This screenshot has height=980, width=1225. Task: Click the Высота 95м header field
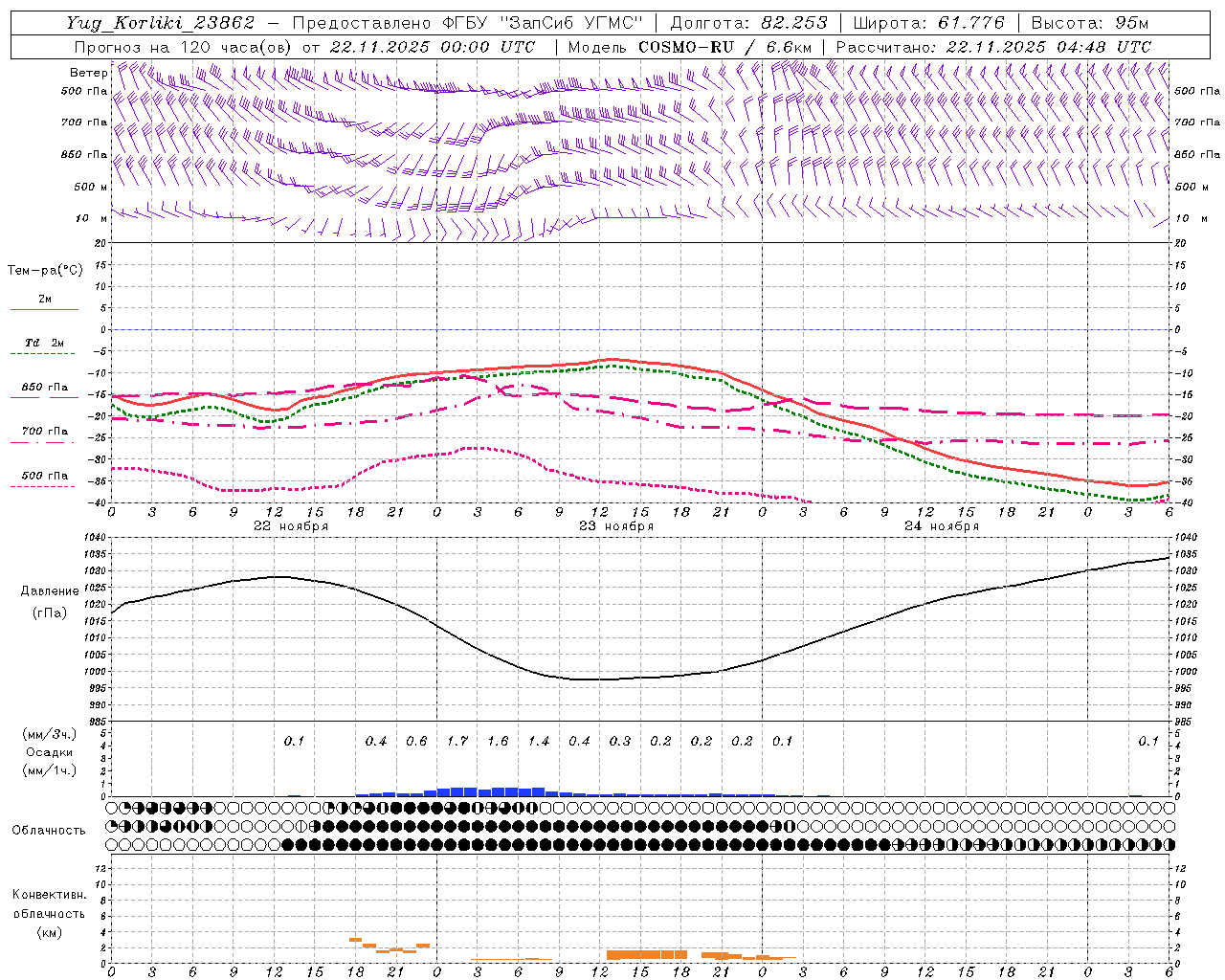coord(1089,23)
